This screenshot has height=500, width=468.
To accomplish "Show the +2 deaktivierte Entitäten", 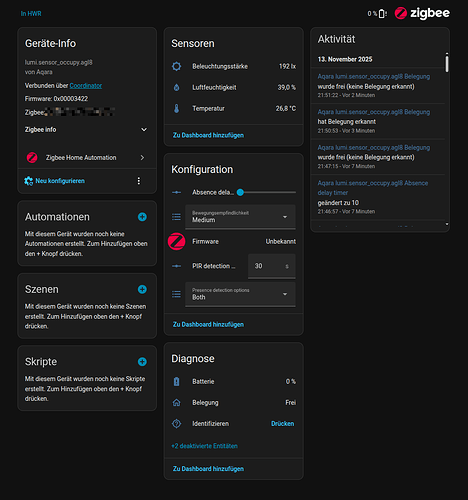I will (204, 446).
